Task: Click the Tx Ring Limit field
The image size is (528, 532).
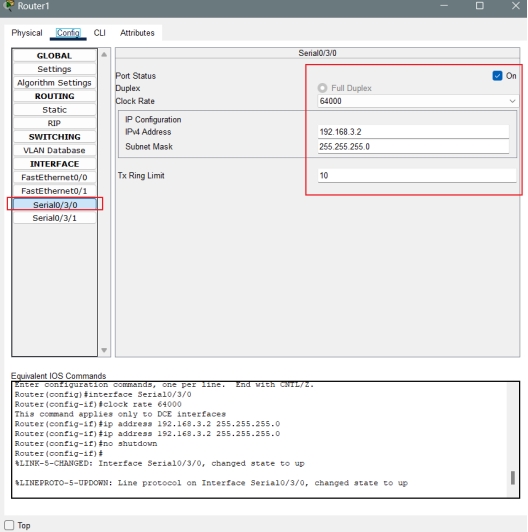Action: (x=417, y=175)
